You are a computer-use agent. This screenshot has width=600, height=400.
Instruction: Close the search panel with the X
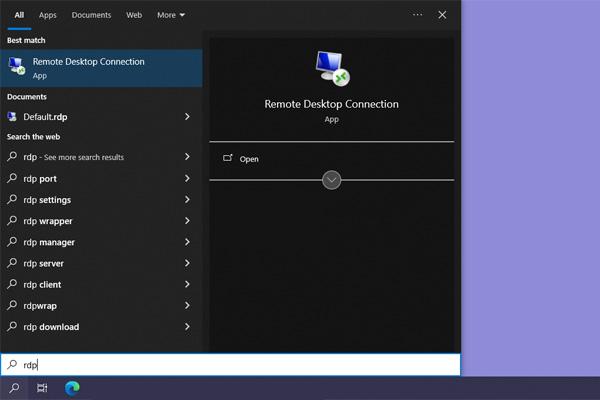click(442, 15)
